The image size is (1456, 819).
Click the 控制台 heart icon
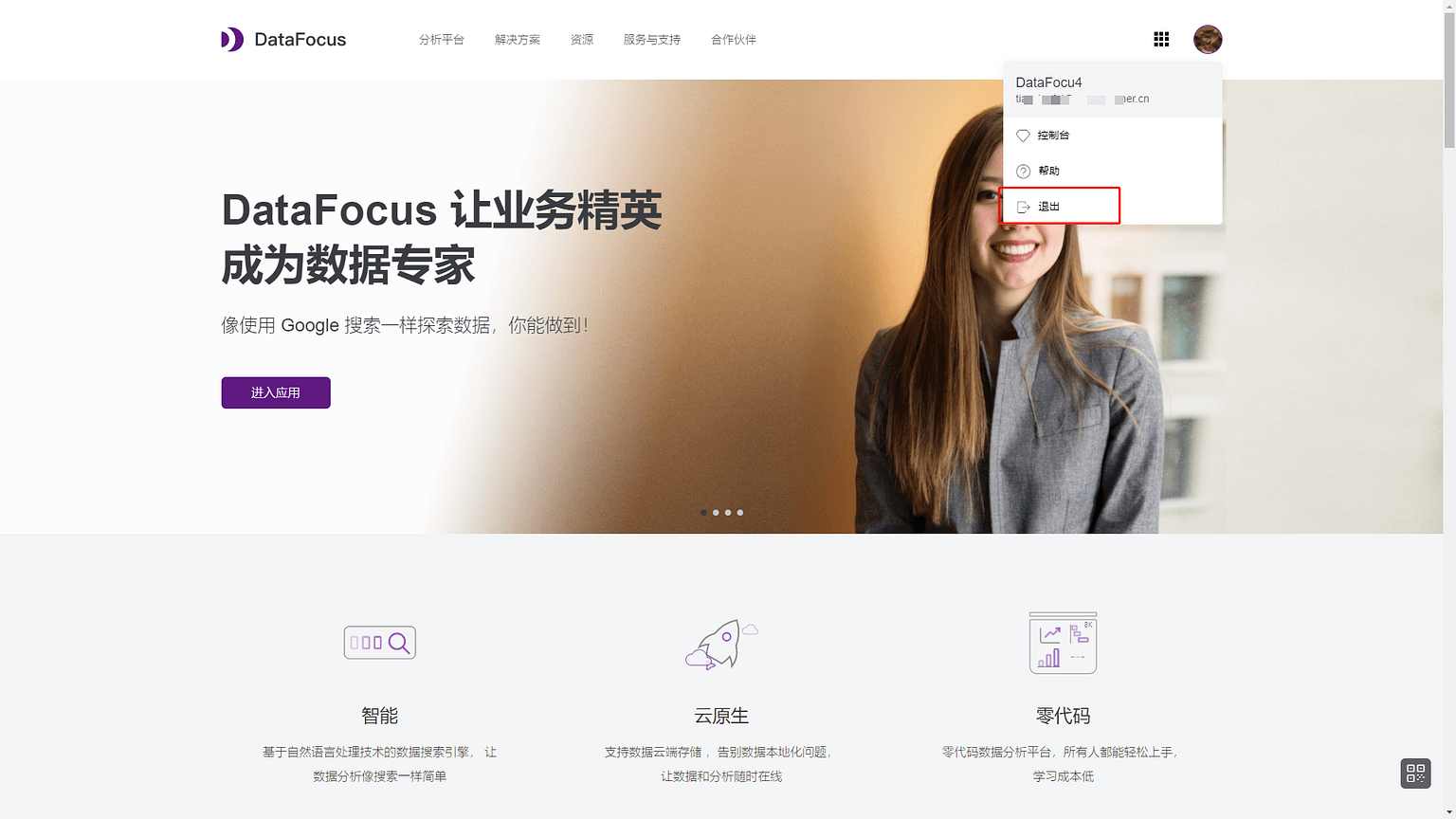coord(1023,136)
